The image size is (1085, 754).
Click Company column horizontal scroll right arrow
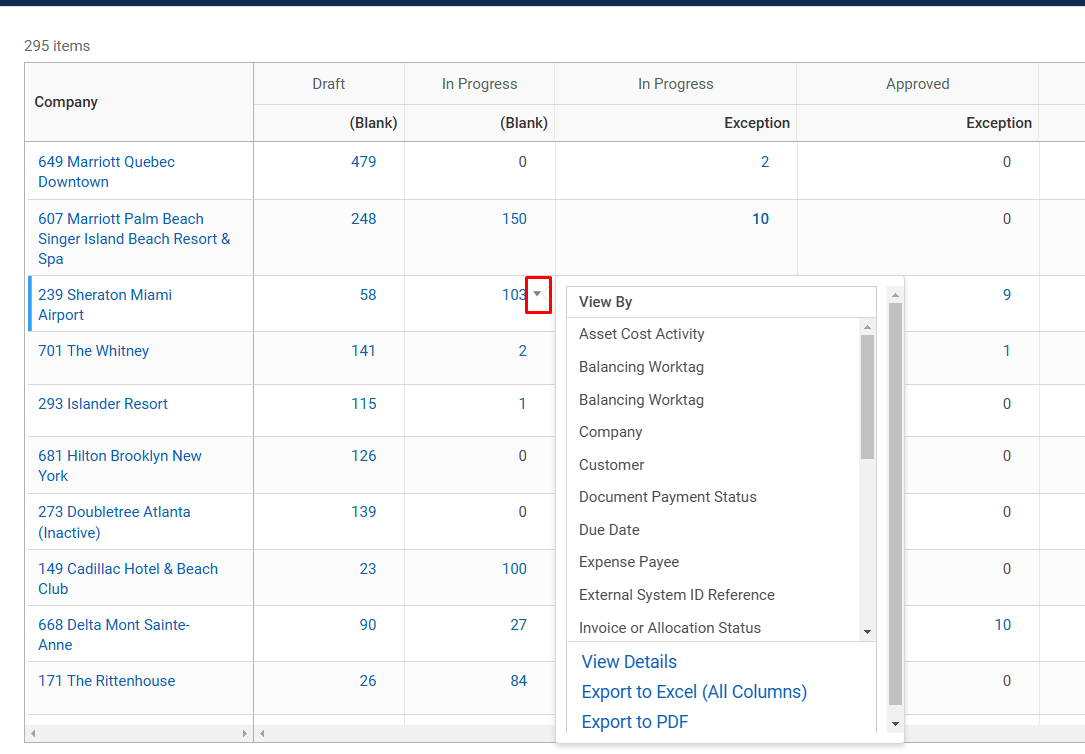244,733
